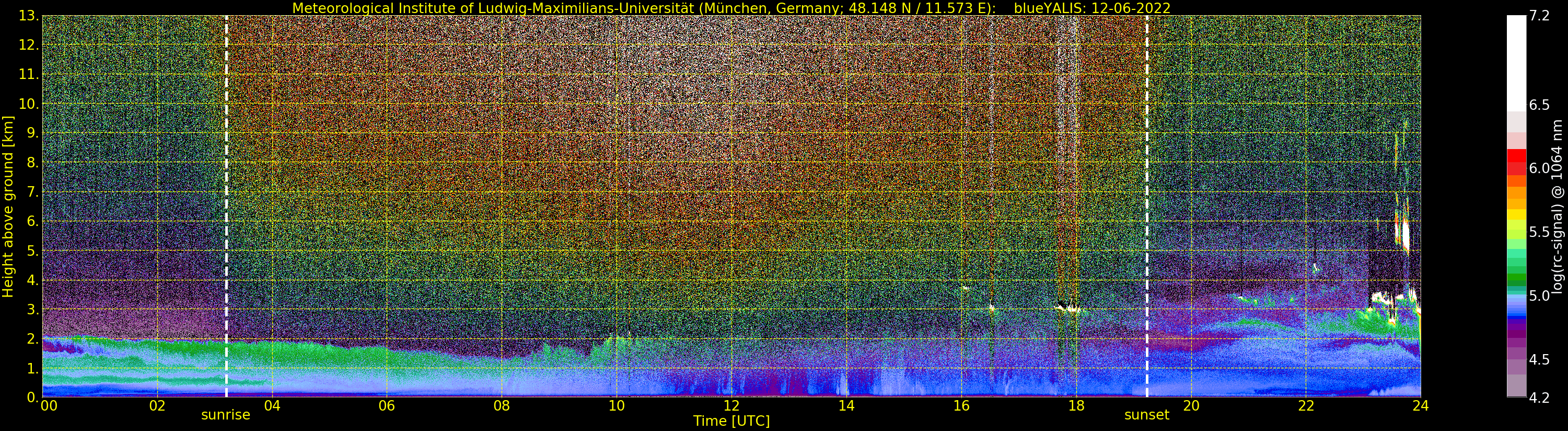Click the '16' time tick label
This screenshot has width=1568, height=431.
pos(961,405)
